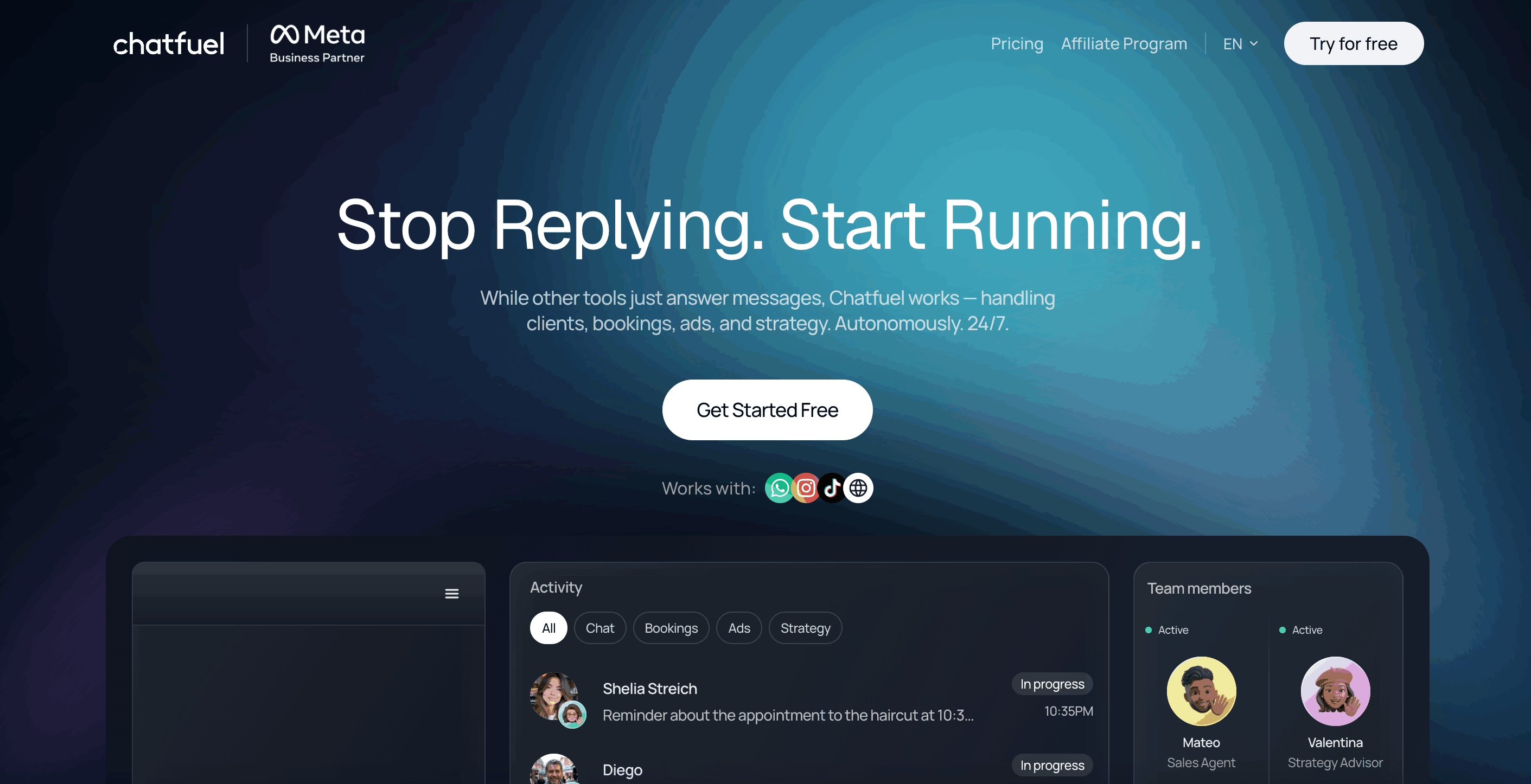
Task: Click the website globe icon
Action: [x=858, y=488]
